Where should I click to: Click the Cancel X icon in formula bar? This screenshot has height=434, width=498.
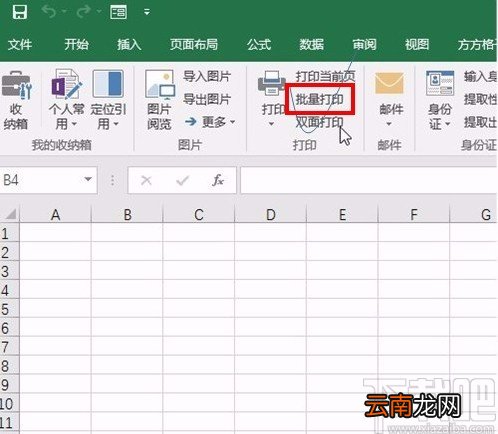point(146,180)
